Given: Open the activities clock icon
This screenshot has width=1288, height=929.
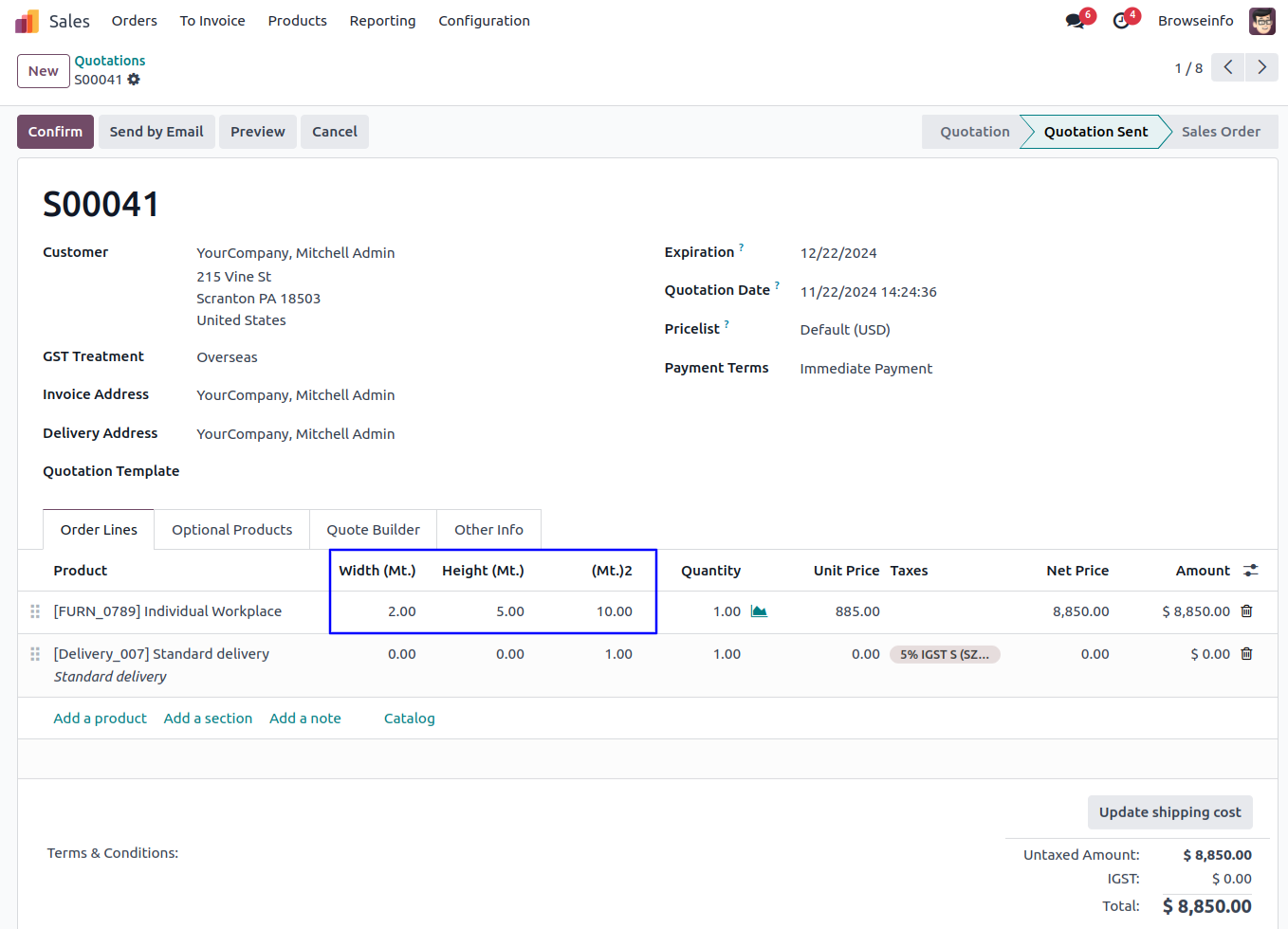Looking at the screenshot, I should coord(1121,21).
